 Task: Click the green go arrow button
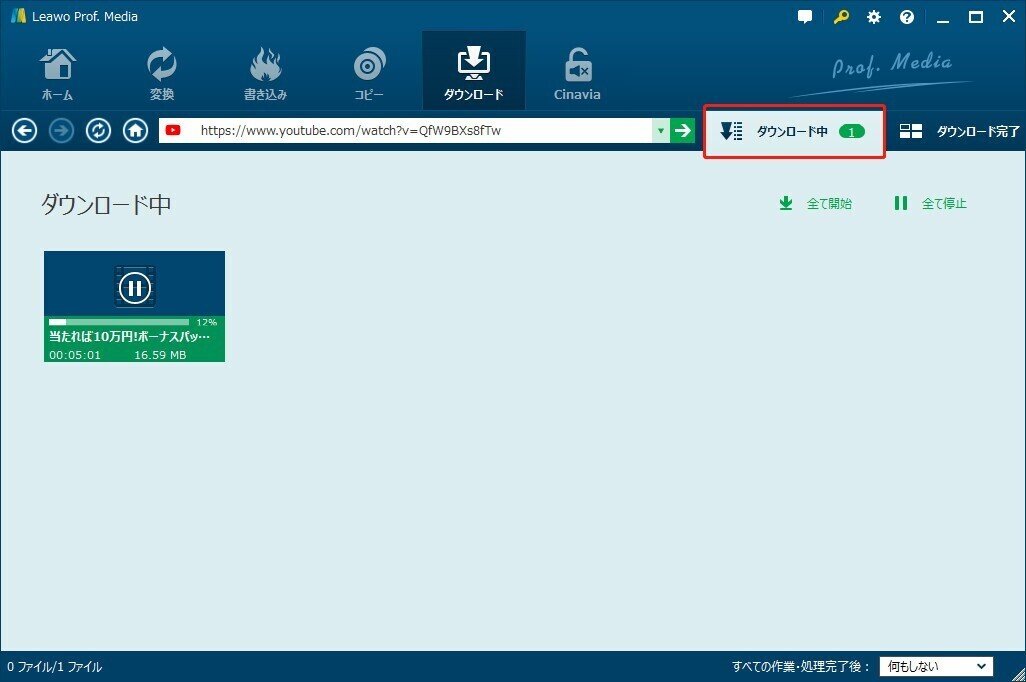(x=682, y=130)
